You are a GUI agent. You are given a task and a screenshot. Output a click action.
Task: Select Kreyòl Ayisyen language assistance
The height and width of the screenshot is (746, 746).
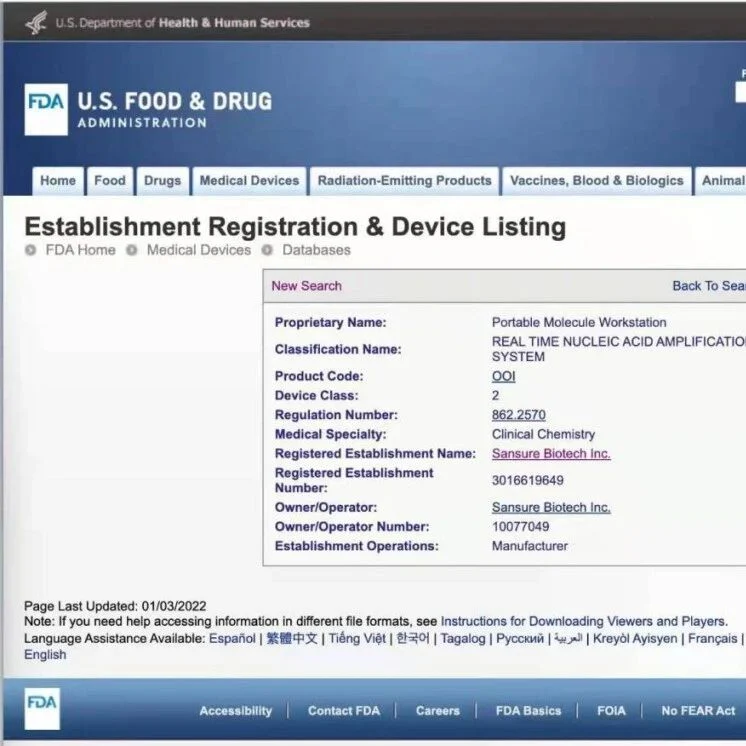(635, 638)
